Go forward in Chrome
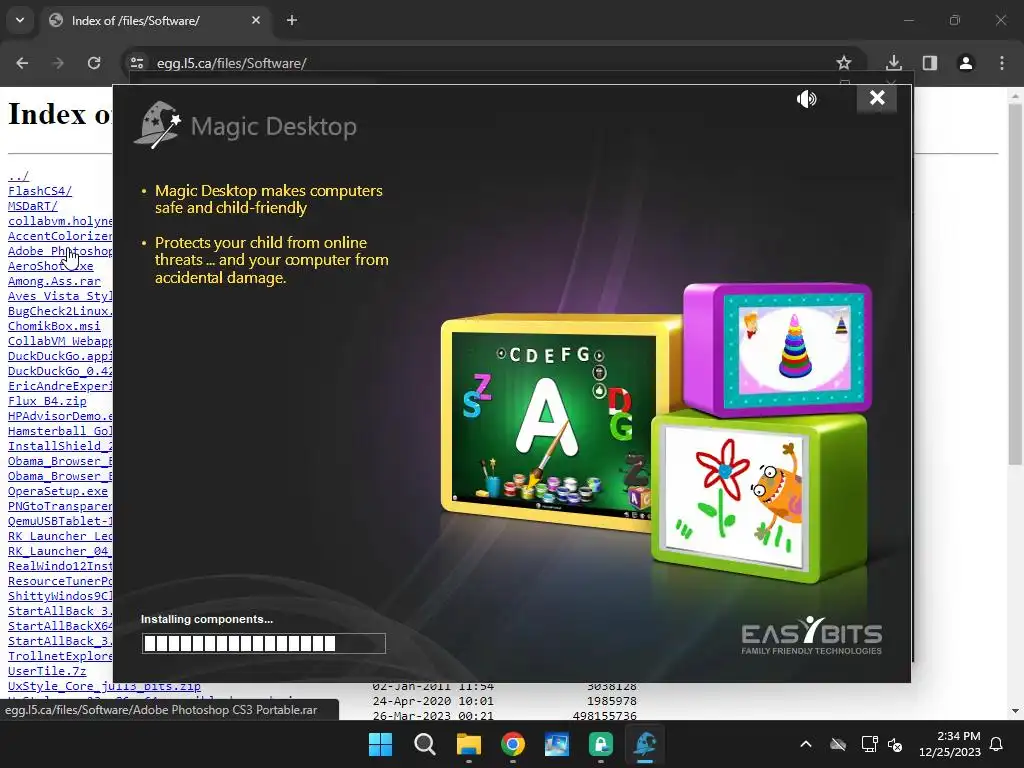The height and width of the screenshot is (768, 1024). tap(58, 63)
